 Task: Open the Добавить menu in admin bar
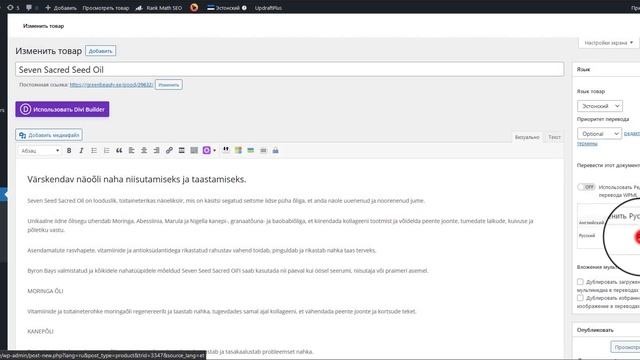[60, 7]
